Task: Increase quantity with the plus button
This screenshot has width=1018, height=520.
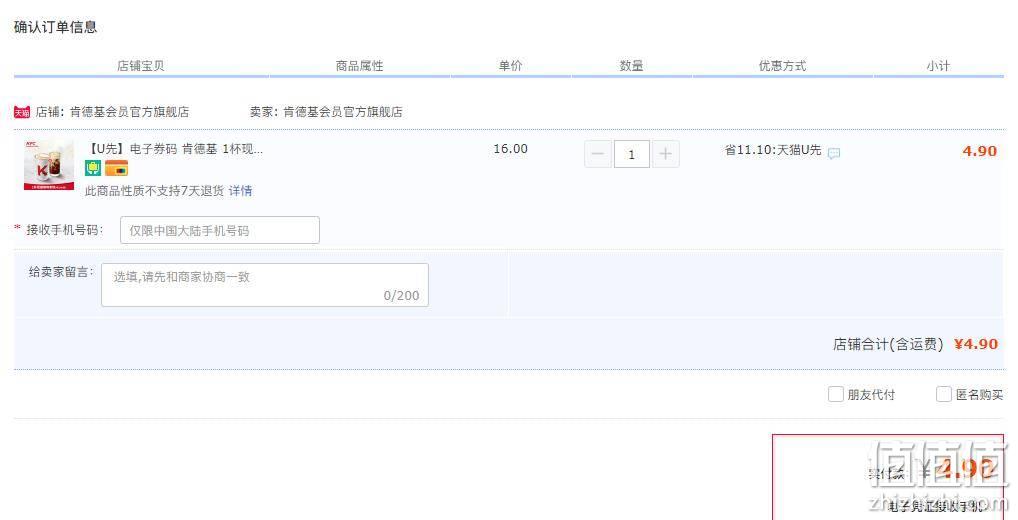Action: click(x=665, y=155)
